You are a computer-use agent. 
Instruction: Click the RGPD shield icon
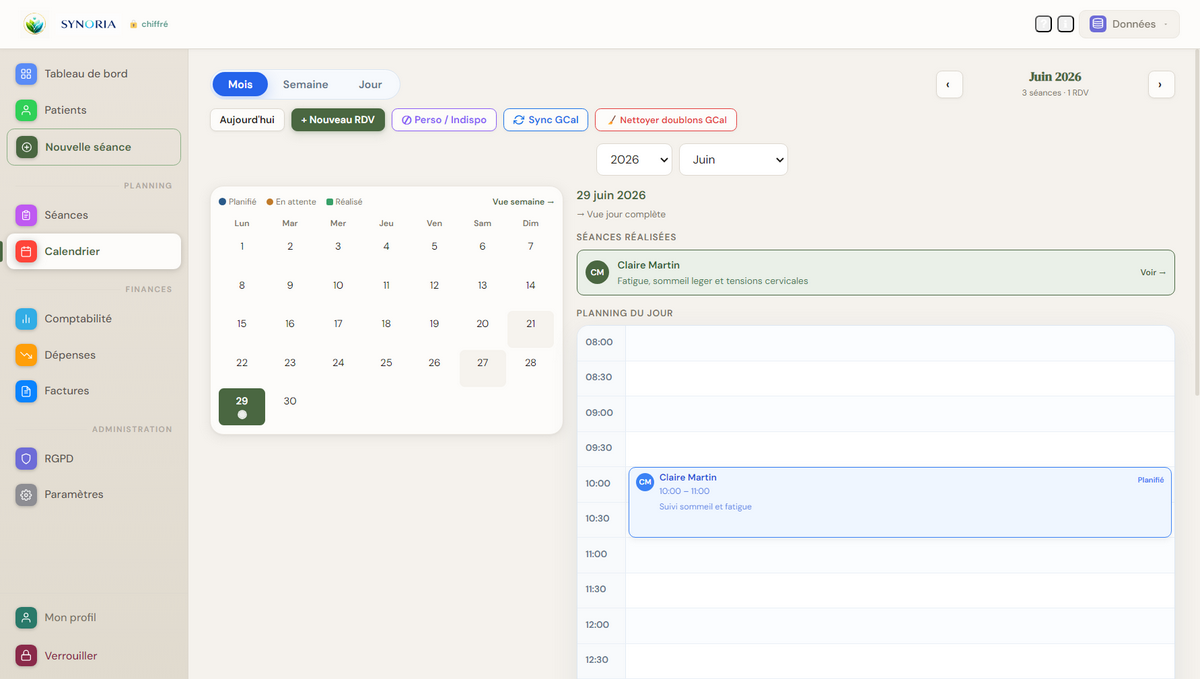pyautogui.click(x=26, y=459)
